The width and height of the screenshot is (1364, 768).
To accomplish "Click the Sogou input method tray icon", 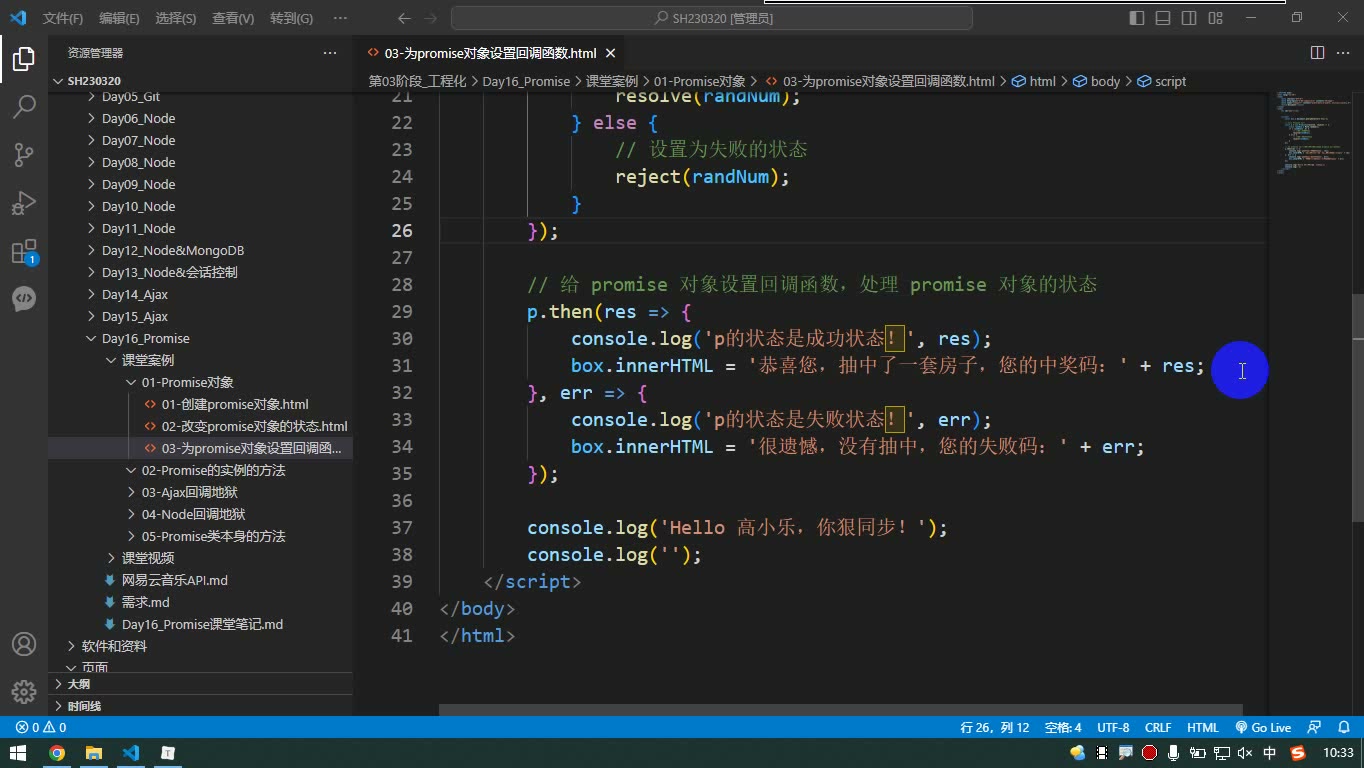I will 1298,753.
